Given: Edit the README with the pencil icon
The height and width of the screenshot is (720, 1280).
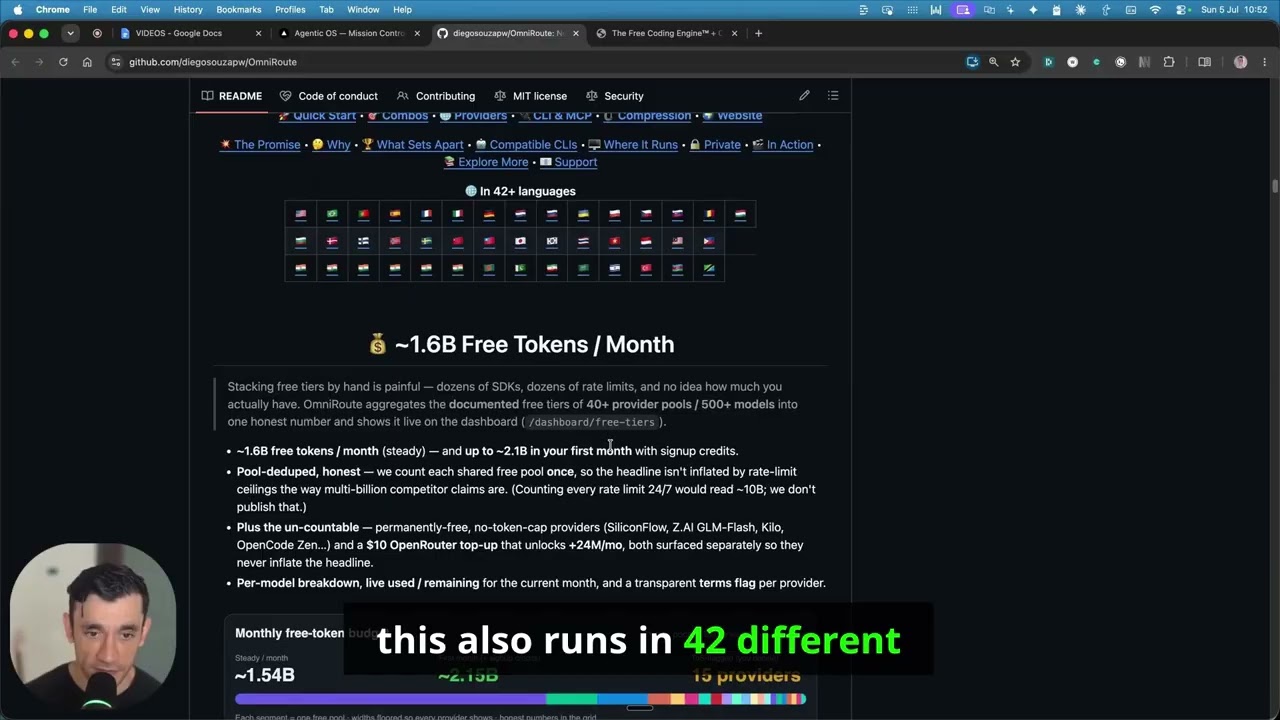Looking at the screenshot, I should tap(804, 96).
